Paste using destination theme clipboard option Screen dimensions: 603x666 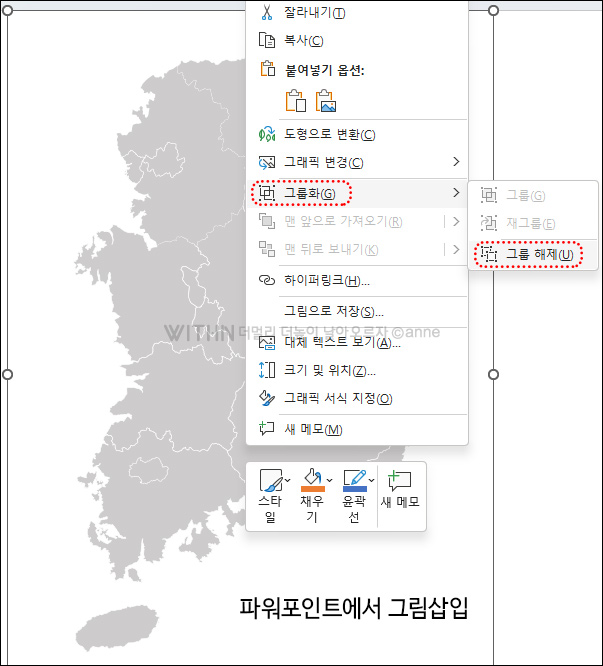click(296, 101)
